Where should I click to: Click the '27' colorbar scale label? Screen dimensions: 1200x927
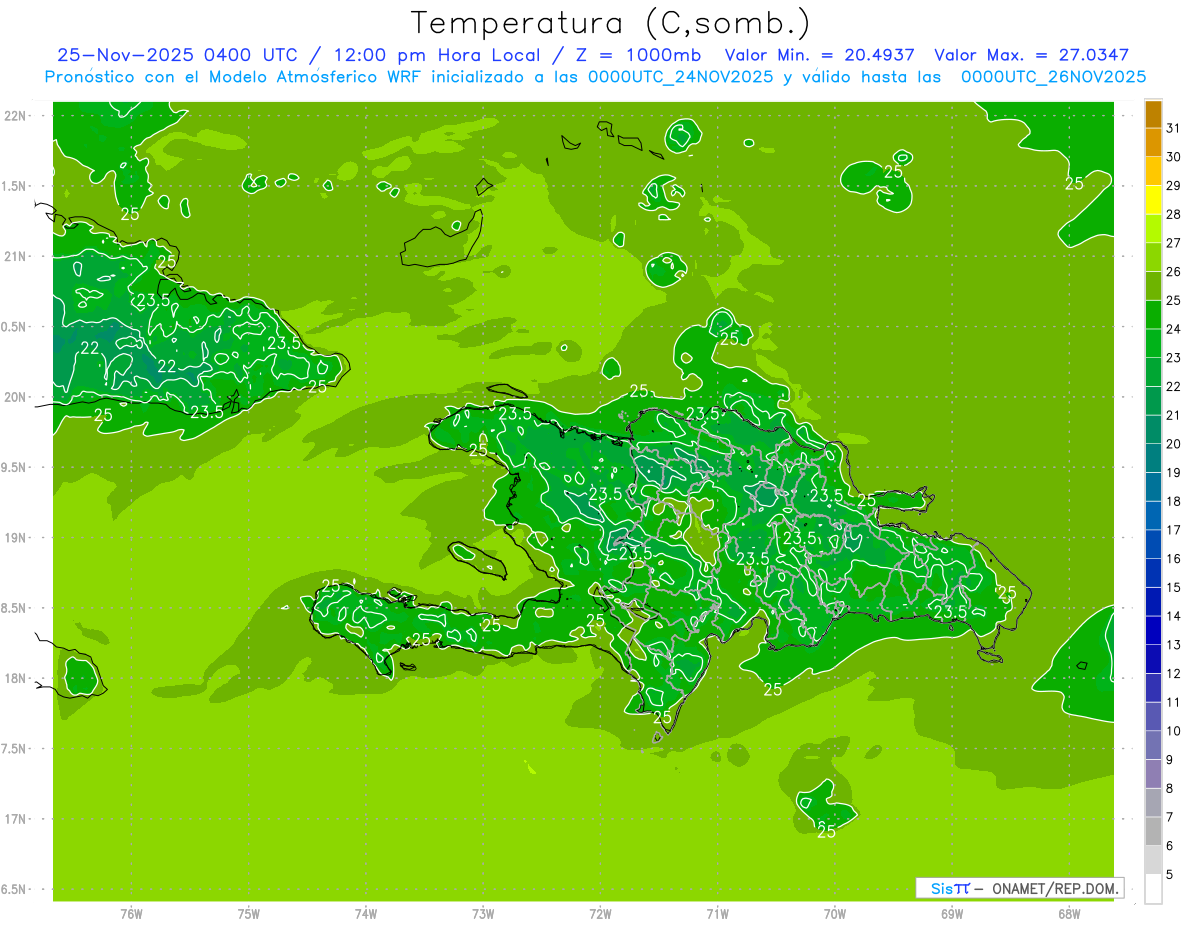(x=1173, y=243)
